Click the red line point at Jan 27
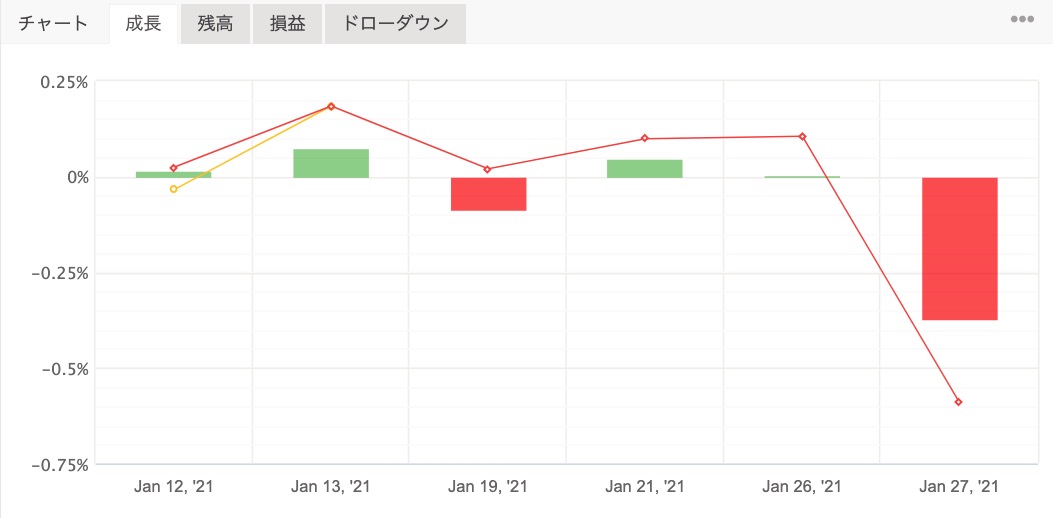 [959, 402]
